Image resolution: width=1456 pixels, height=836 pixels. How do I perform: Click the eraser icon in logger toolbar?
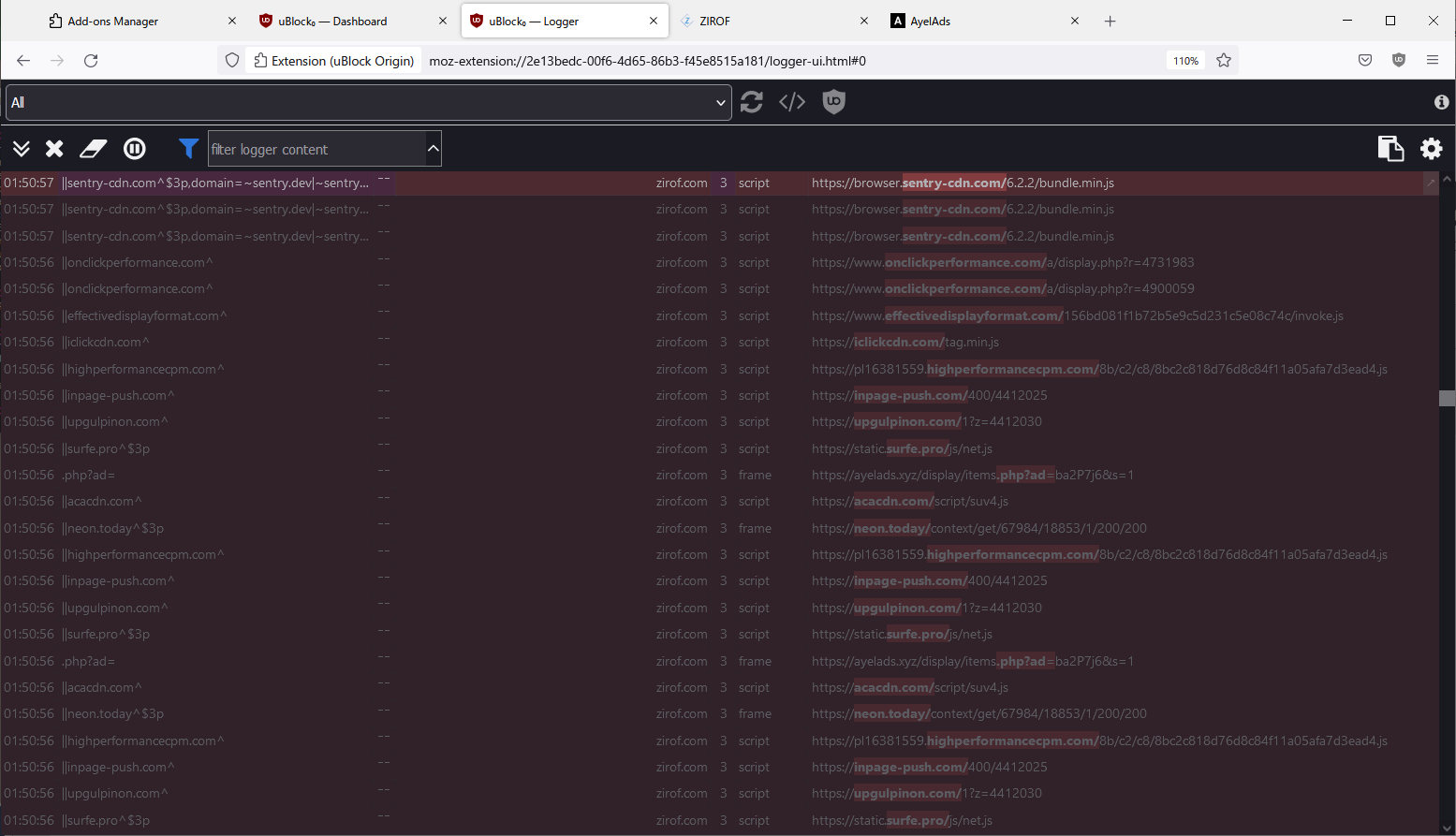pyautogui.click(x=94, y=149)
